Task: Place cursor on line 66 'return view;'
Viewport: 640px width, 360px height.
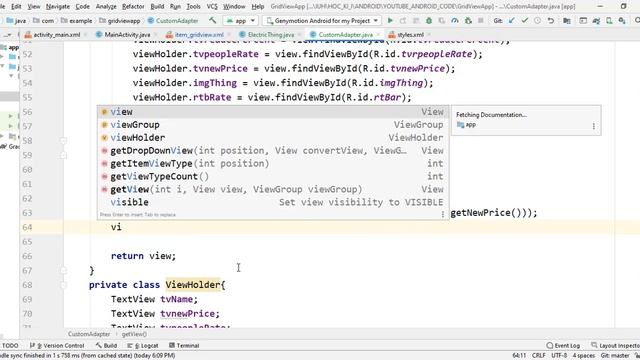Action: pos(143,256)
